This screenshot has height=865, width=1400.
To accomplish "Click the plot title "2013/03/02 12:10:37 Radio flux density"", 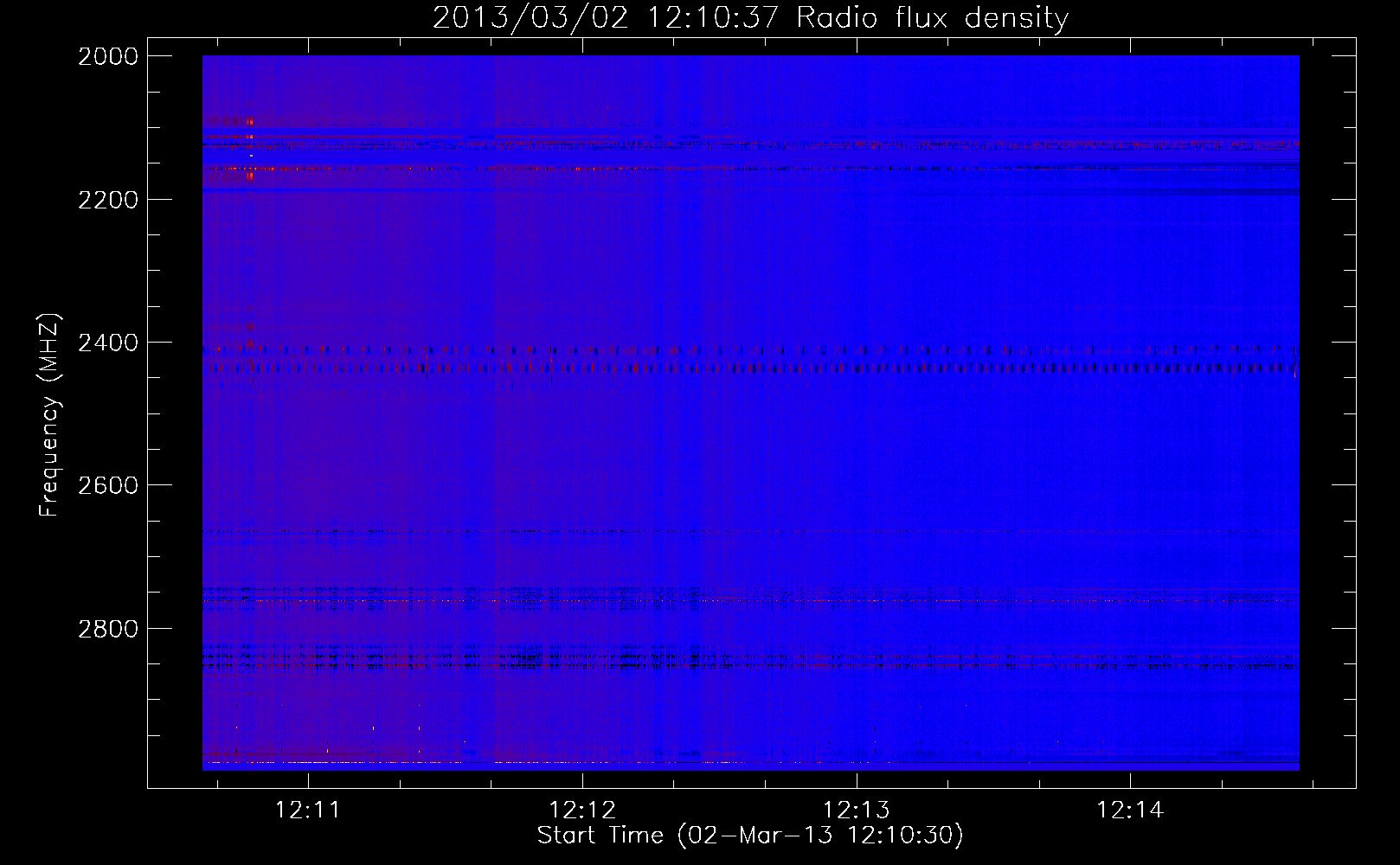I will click(x=750, y=17).
